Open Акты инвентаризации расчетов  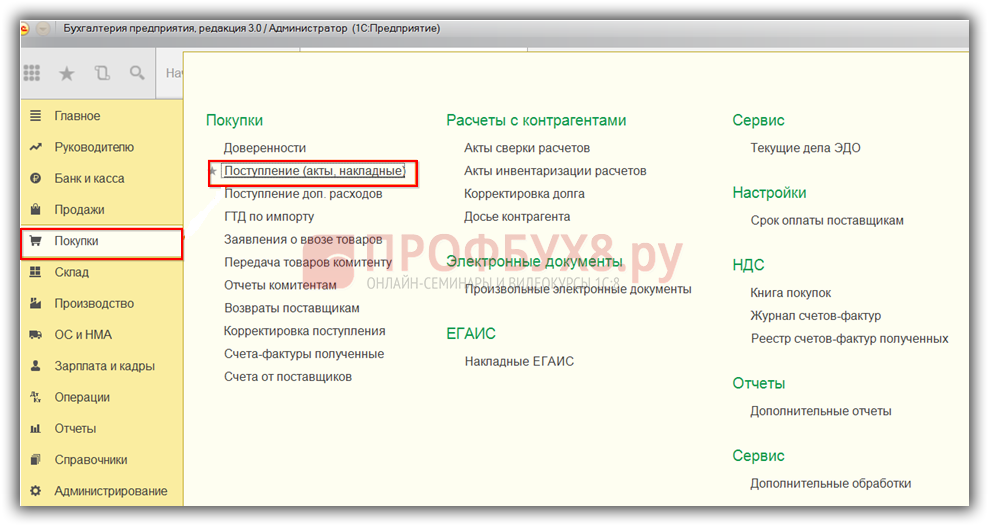point(556,171)
